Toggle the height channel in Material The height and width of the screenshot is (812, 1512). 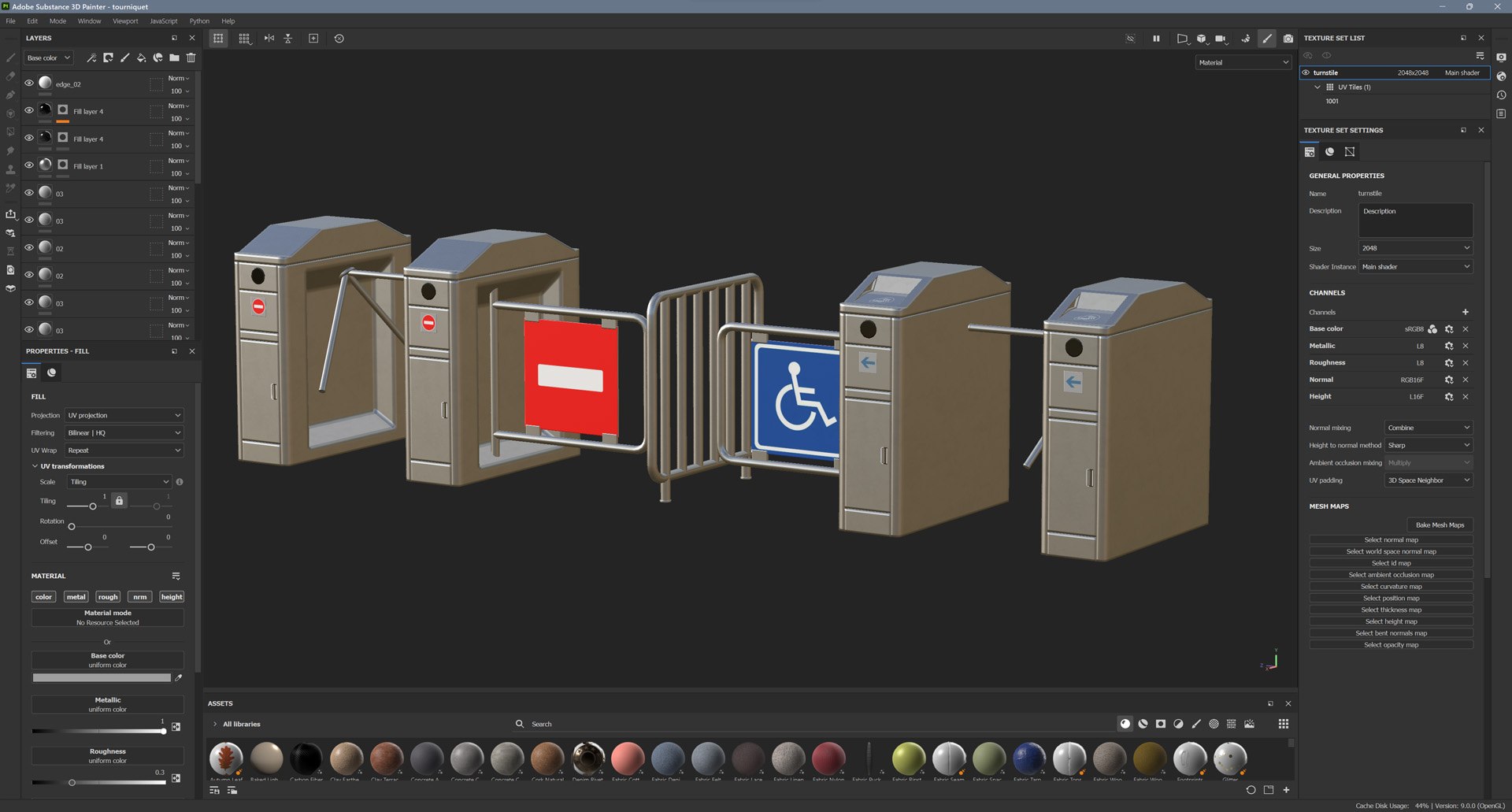[x=172, y=597]
